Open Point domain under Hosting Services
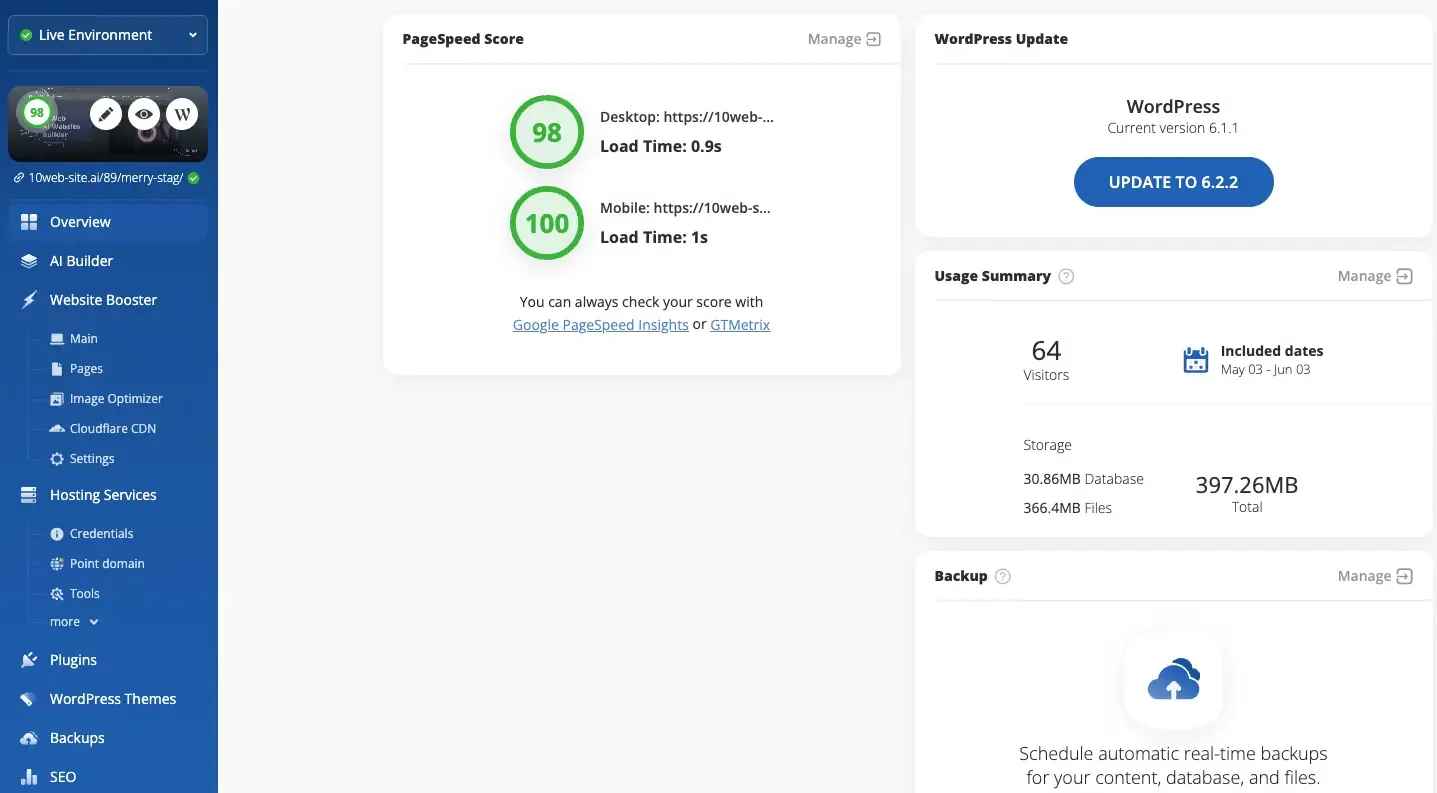1437x793 pixels. point(107,564)
